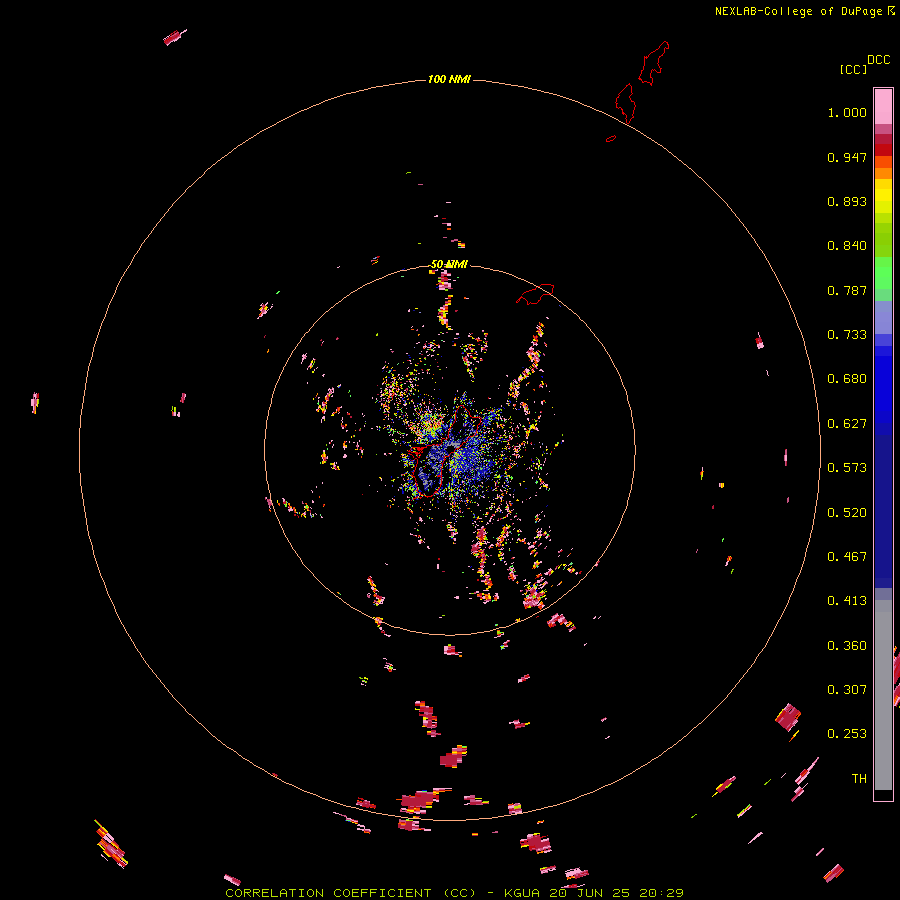This screenshot has width=900, height=900.
Task: Click the Correlation Coefficient KGUA caption
Action: point(455,893)
